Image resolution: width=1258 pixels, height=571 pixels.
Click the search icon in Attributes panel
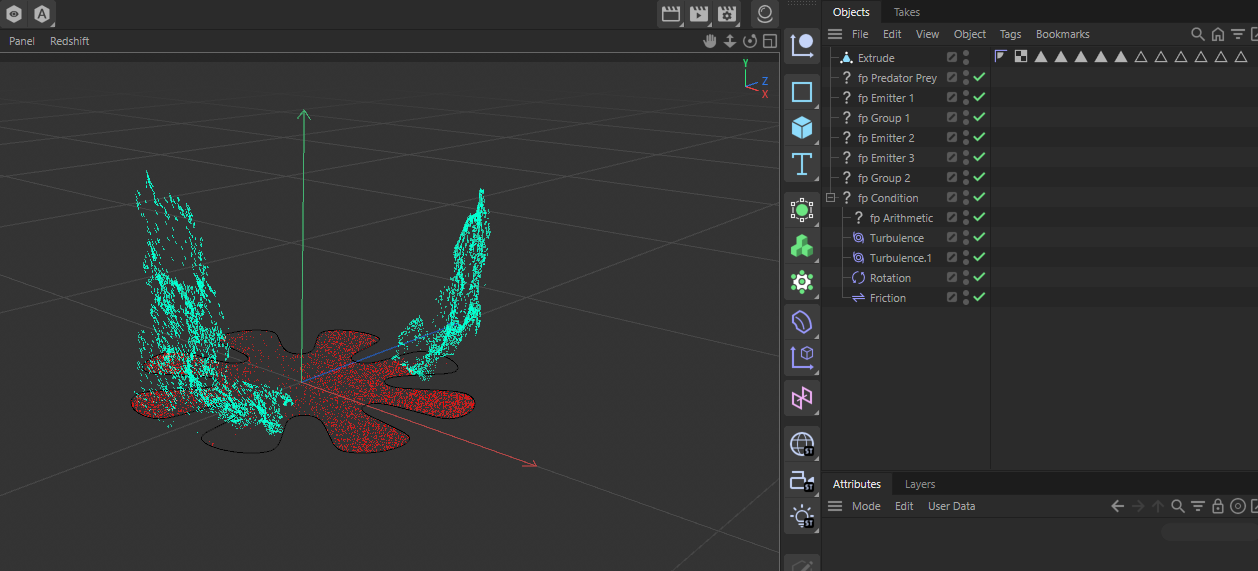(1178, 506)
